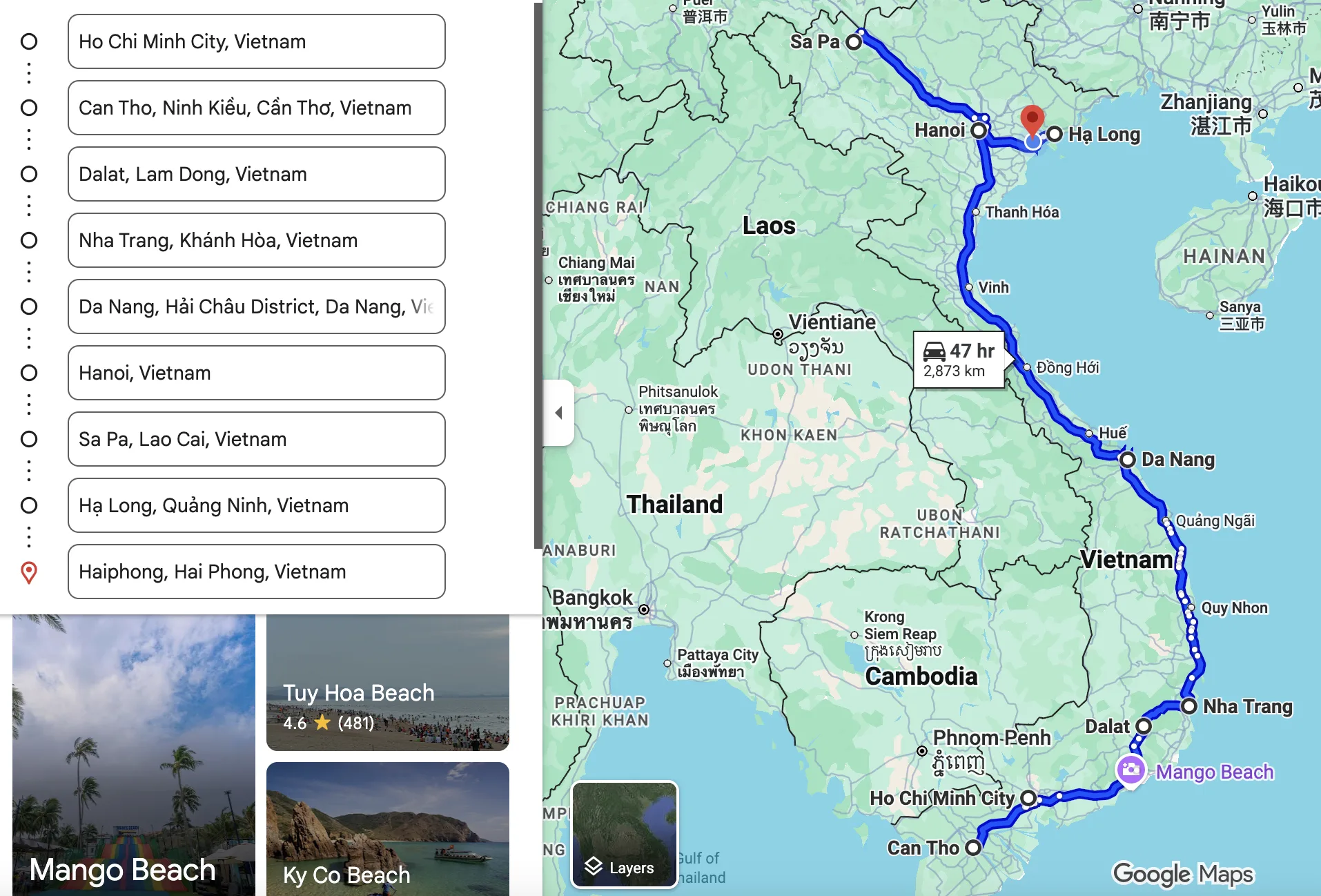The width and height of the screenshot is (1321, 896).
Task: Click the car icon in the route bubble
Action: [933, 352]
